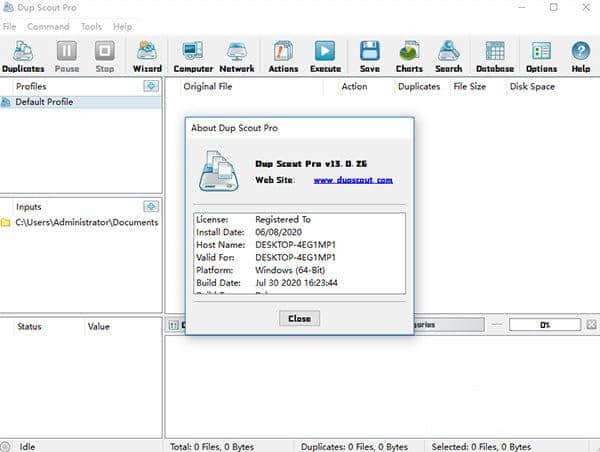Click the add button in Profiles panel header
This screenshot has height=452, width=600.
151,87
